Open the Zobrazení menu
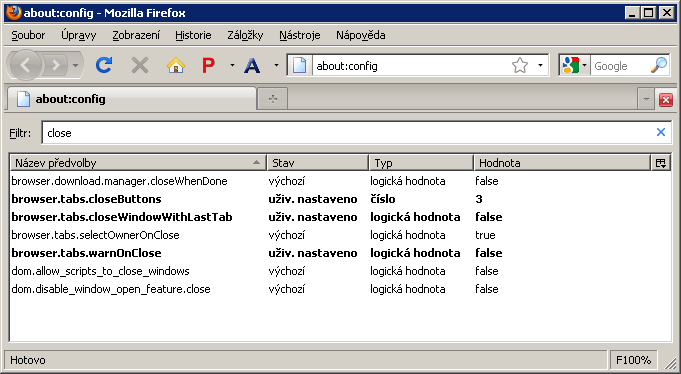 click(x=136, y=35)
